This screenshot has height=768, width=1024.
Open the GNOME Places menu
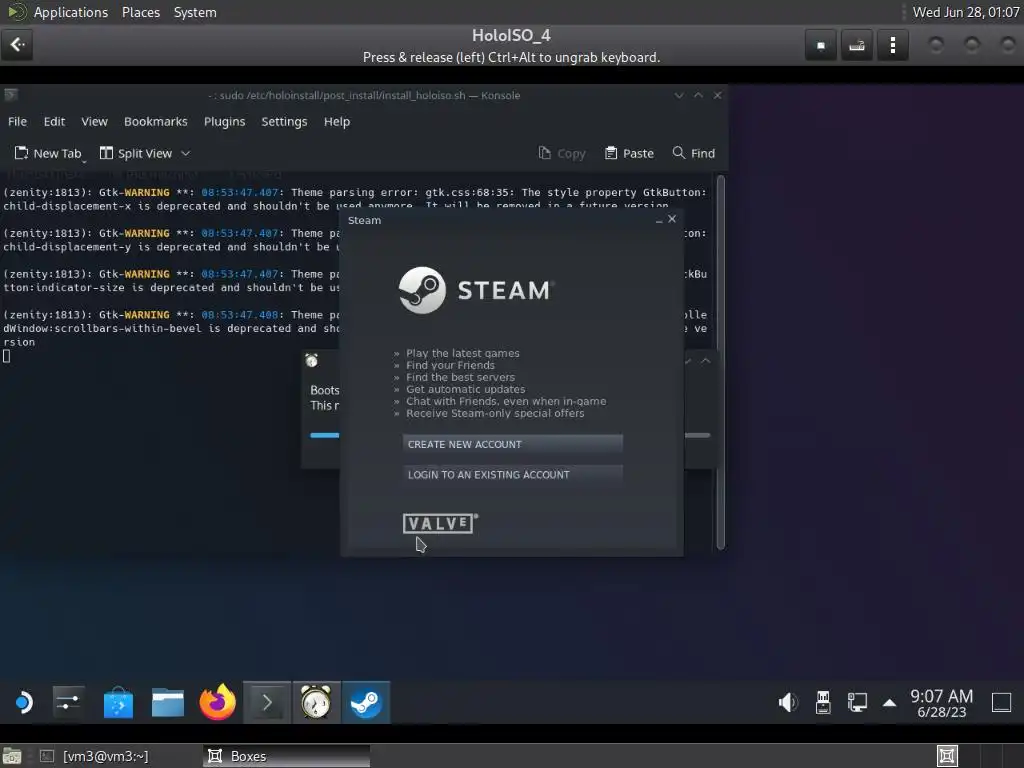pos(141,12)
